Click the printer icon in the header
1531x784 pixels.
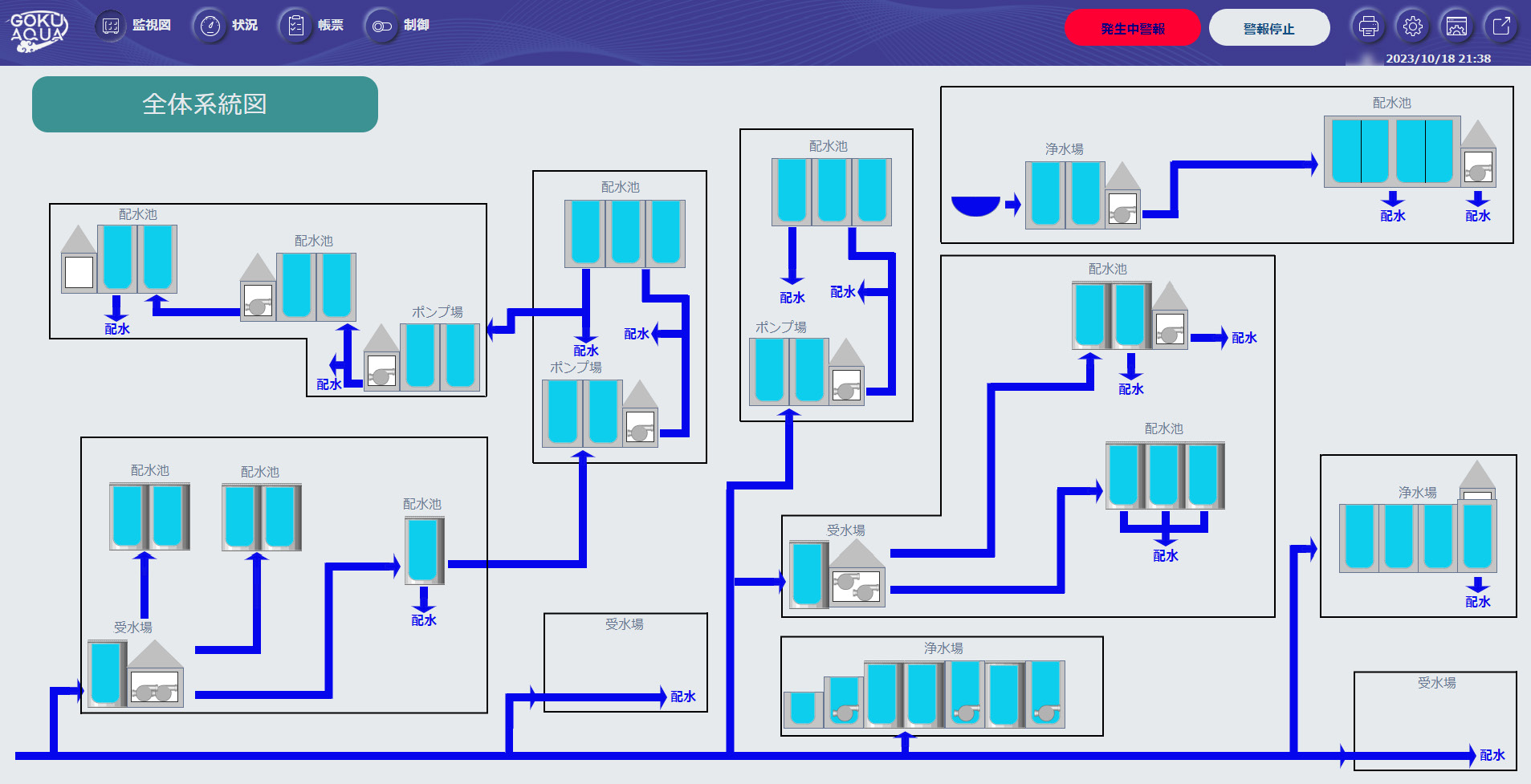coord(1368,26)
